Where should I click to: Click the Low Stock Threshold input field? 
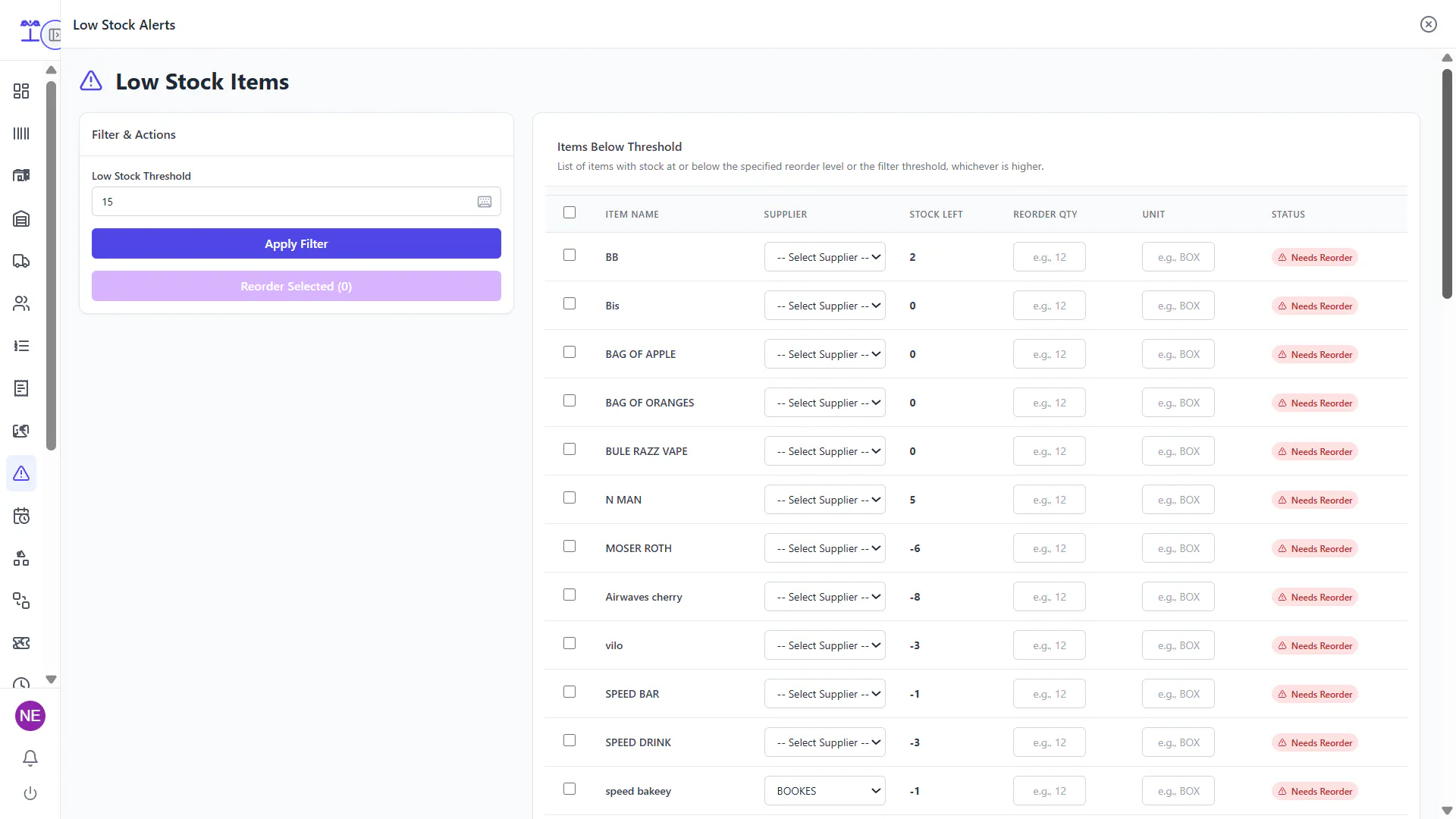tap(297, 202)
